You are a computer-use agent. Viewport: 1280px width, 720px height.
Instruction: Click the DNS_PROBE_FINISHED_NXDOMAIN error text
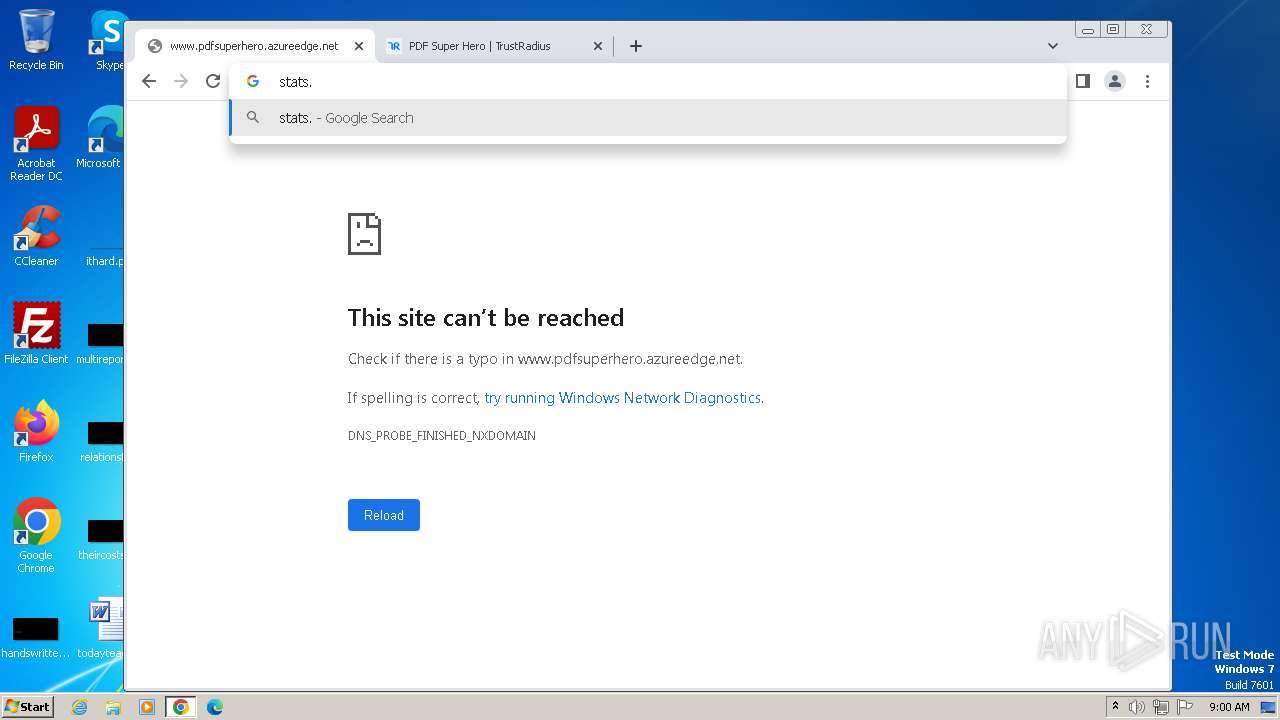click(442, 436)
